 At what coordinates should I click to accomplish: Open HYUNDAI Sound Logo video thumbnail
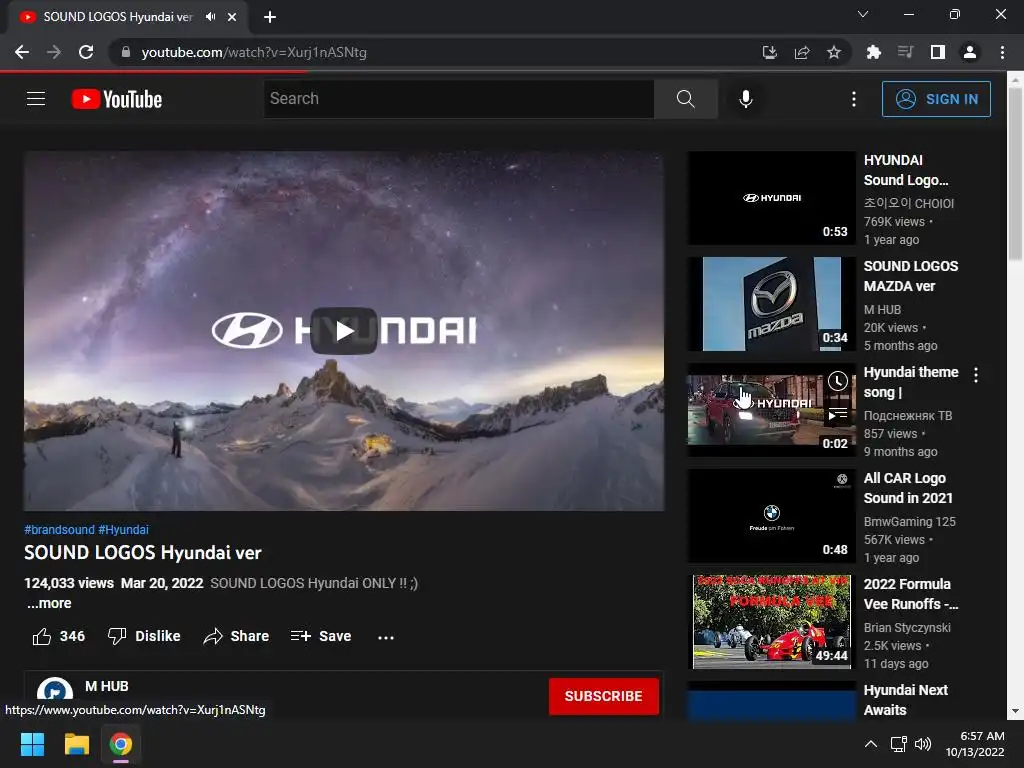click(x=771, y=198)
